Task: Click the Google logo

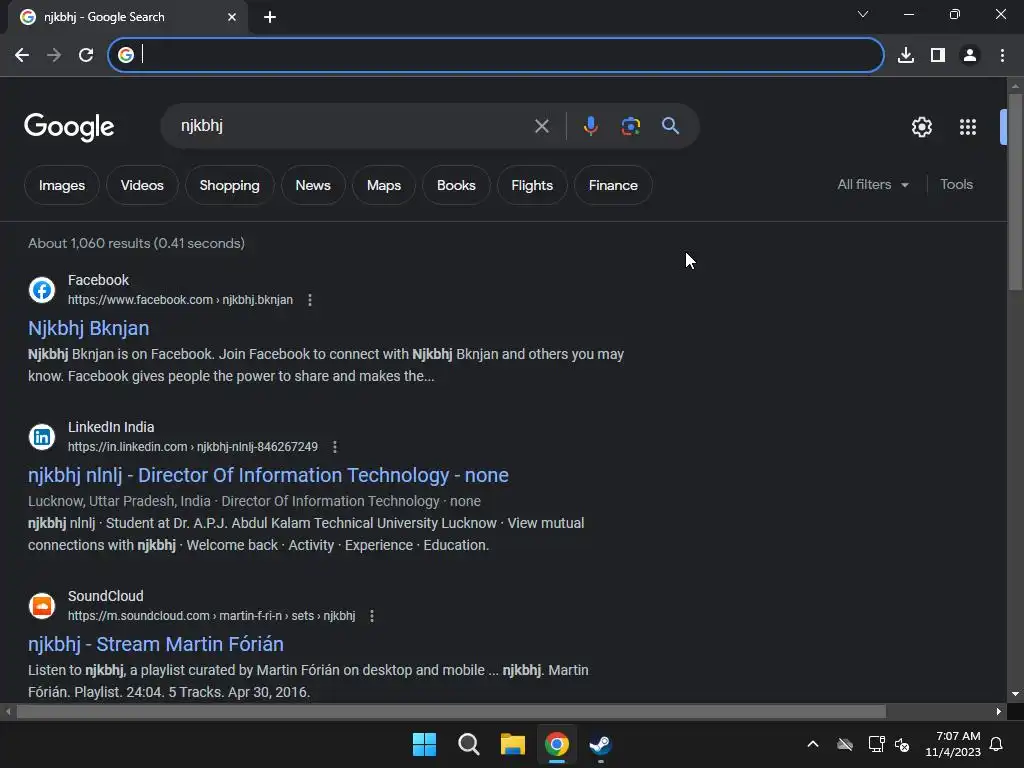Action: click(x=69, y=127)
